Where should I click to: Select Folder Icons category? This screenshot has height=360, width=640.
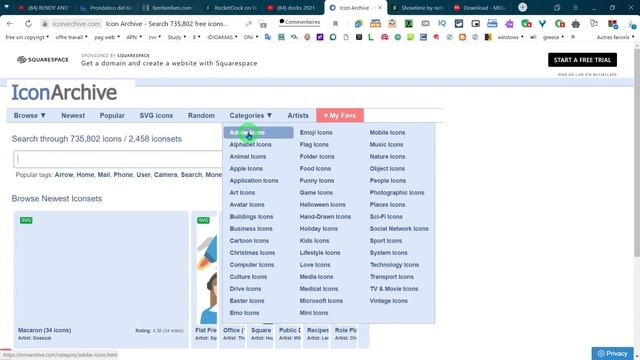(x=317, y=157)
